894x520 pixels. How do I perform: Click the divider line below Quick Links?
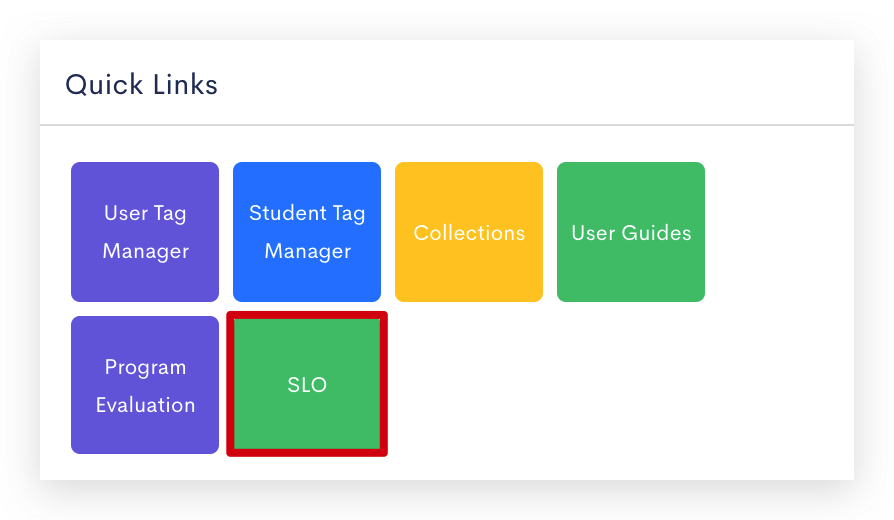point(447,124)
